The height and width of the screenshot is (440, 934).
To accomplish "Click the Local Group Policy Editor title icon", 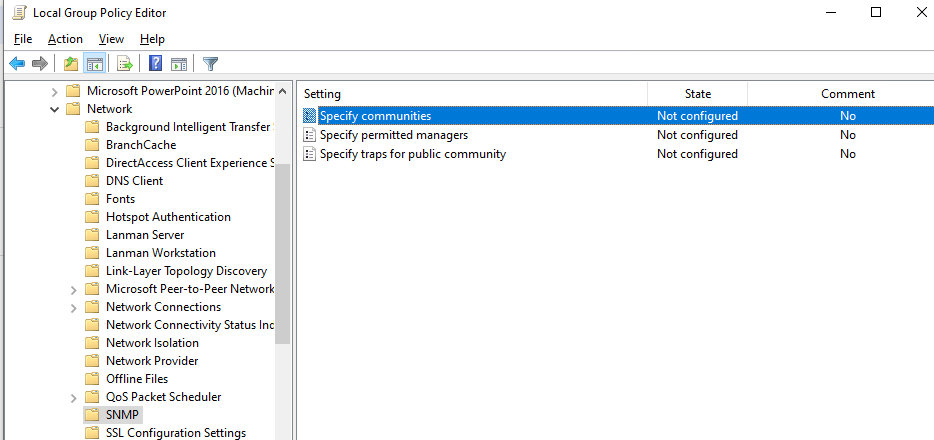I will pos(19,13).
